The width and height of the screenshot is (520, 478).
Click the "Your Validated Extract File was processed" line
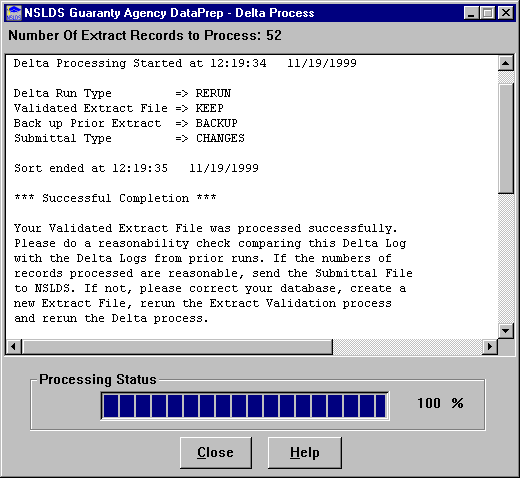[206, 228]
